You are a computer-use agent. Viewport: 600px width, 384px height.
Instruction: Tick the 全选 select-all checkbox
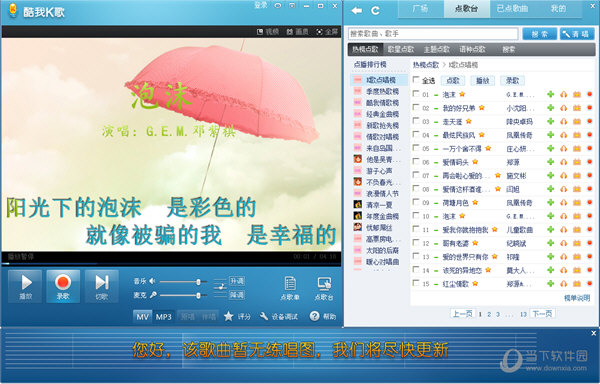(x=416, y=80)
